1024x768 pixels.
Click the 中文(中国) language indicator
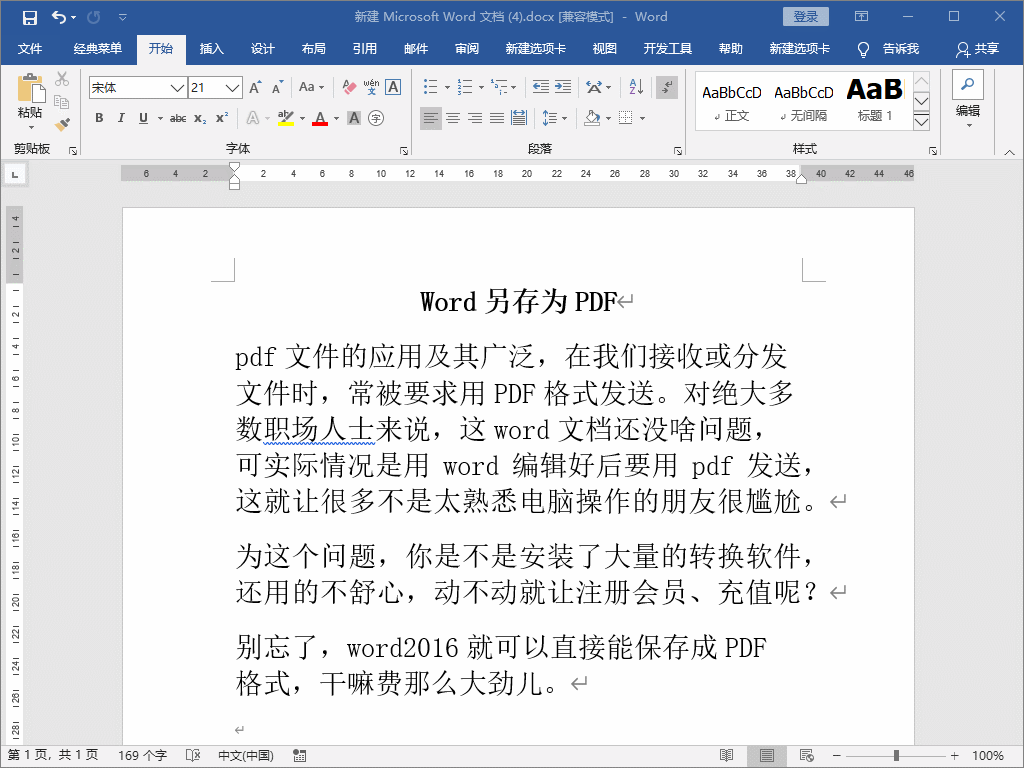[x=246, y=756]
